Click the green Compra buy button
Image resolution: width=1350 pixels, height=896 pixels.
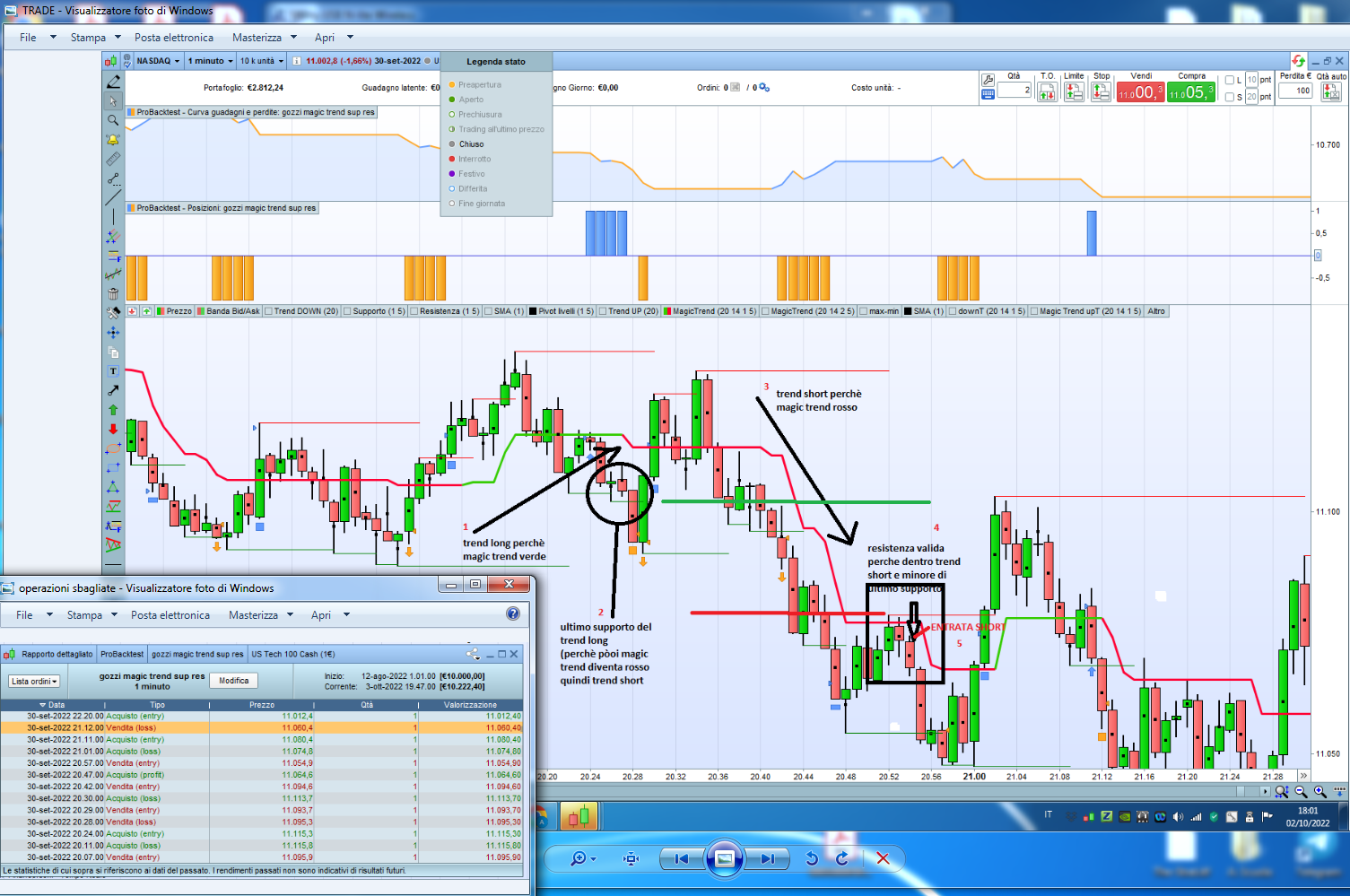coord(1190,91)
